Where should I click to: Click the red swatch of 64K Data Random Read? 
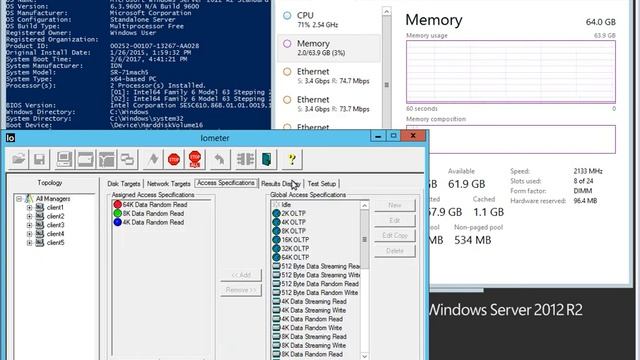pyautogui.click(x=118, y=204)
